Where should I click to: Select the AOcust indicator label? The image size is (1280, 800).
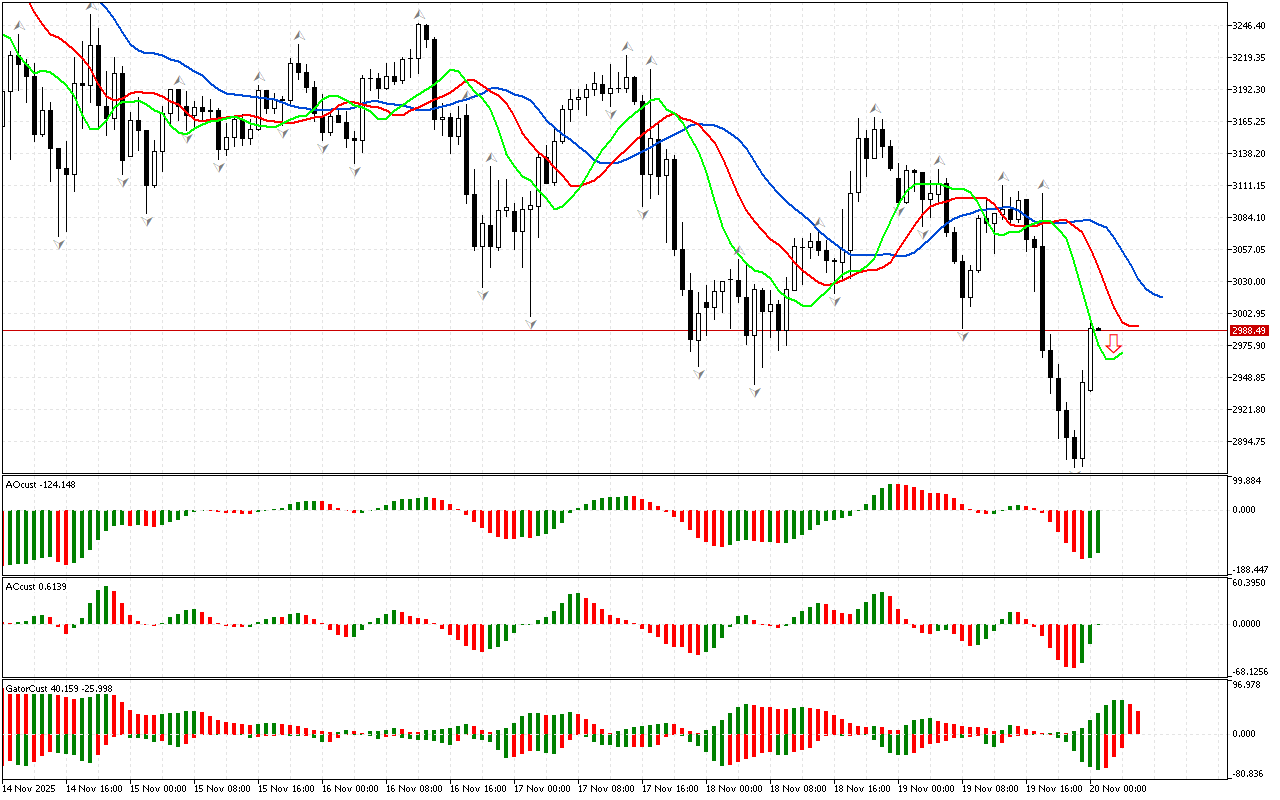40,485
